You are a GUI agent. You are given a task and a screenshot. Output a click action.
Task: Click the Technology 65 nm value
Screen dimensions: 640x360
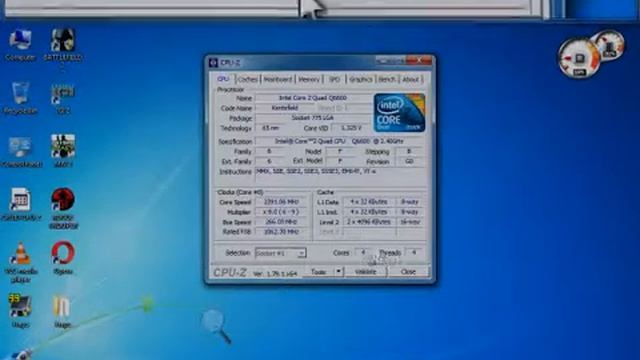270,128
